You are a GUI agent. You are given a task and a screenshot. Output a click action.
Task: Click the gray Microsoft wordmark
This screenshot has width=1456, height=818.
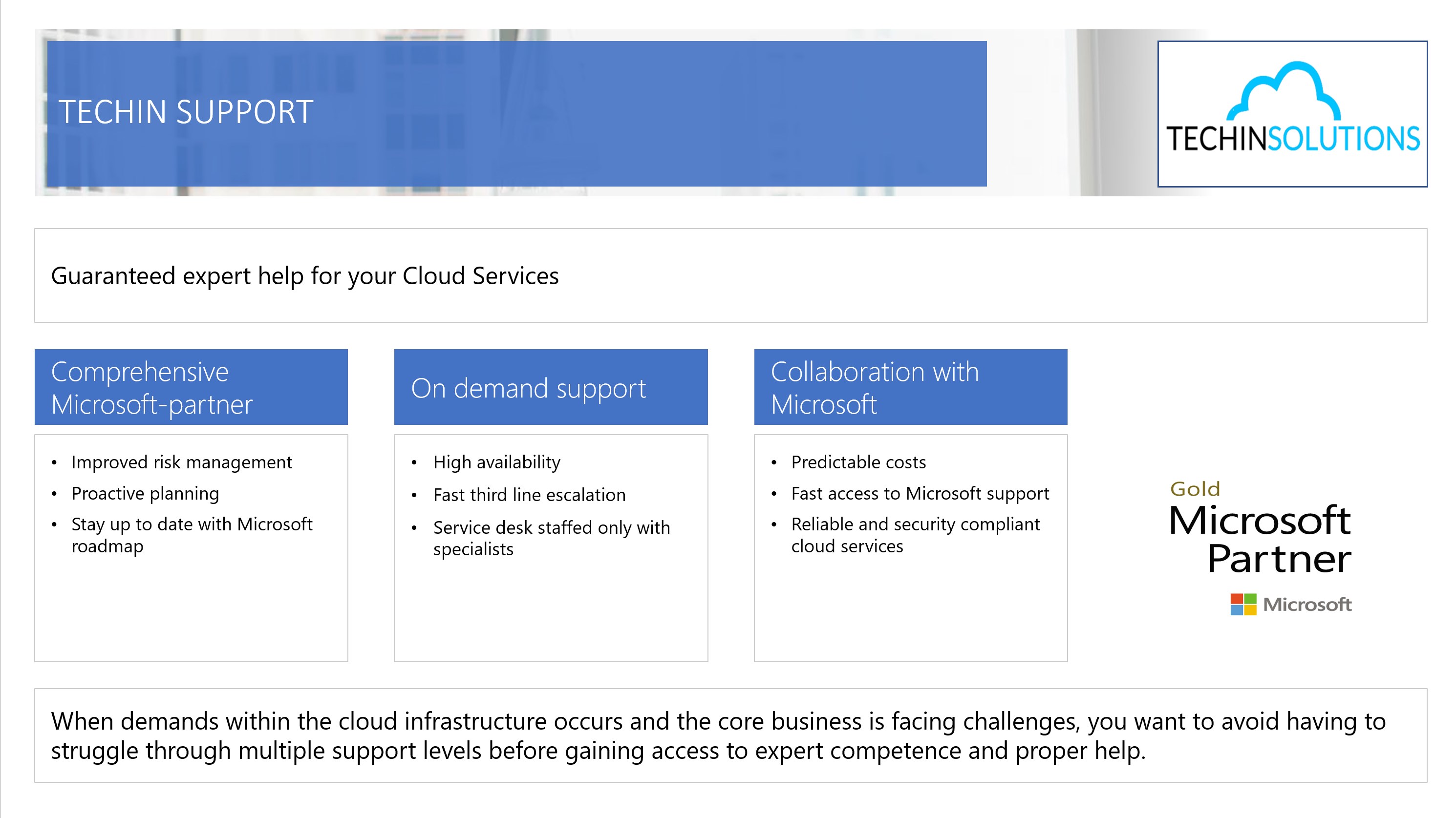tap(1307, 605)
